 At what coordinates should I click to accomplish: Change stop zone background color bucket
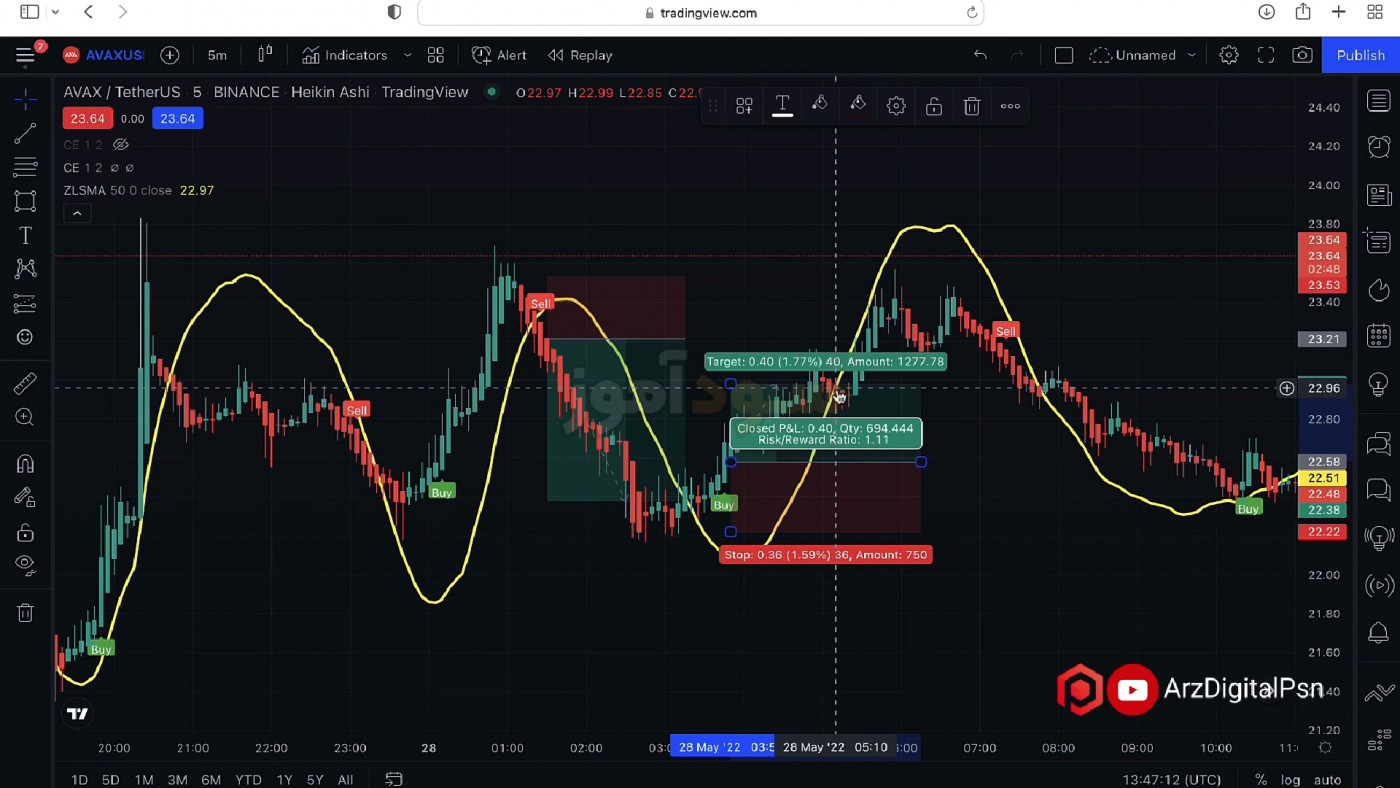click(858, 106)
